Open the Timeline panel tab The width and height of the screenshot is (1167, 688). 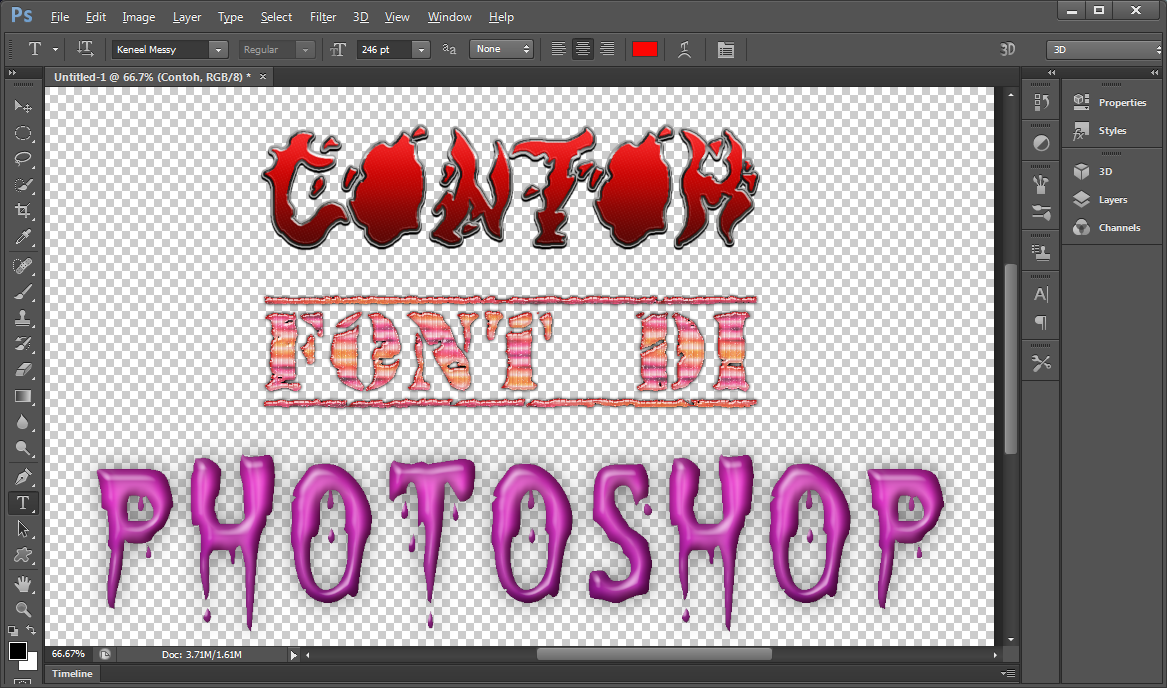72,673
